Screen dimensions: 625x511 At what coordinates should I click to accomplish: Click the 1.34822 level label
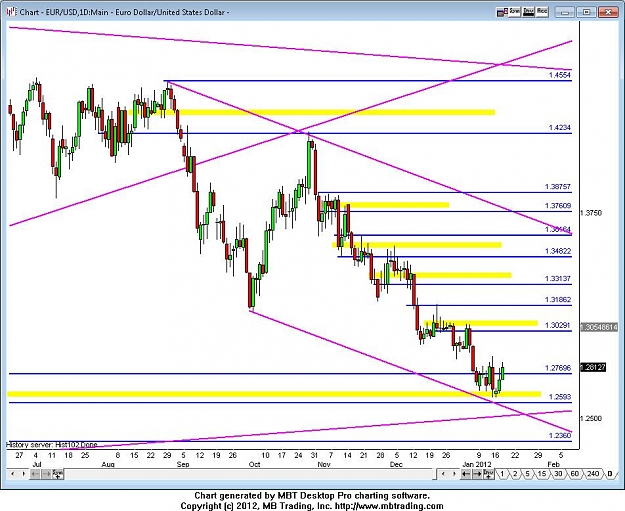558,251
